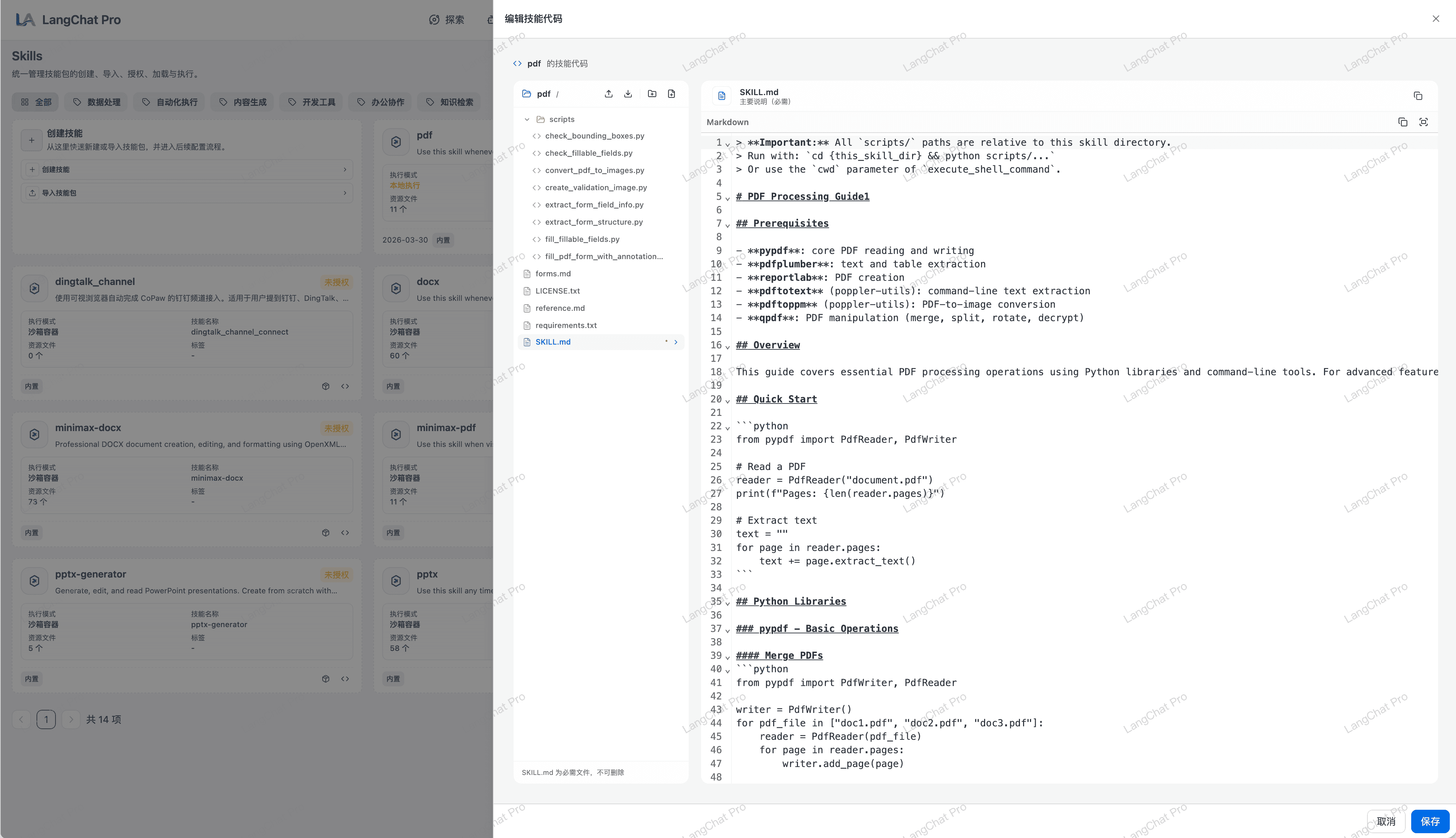Enter fullscreen editor from Markdown bar
The image size is (1456, 838).
[1423, 122]
